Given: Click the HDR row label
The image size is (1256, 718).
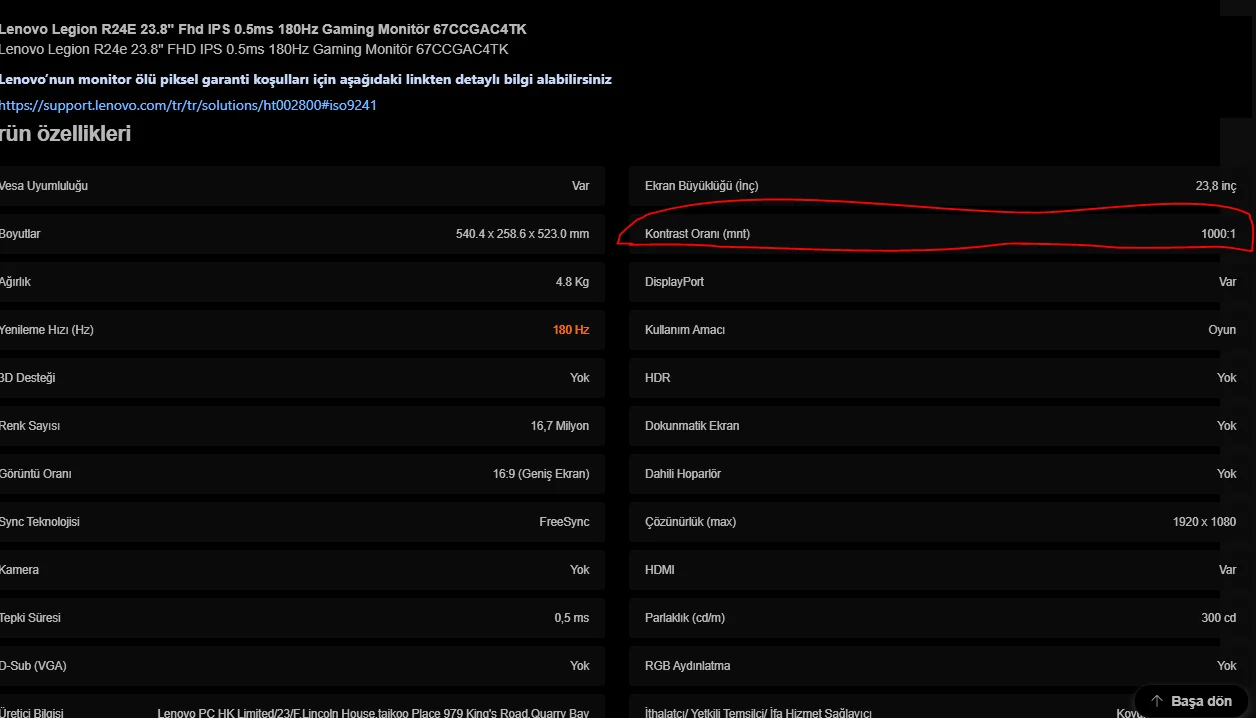Looking at the screenshot, I should pyautogui.click(x=658, y=378).
